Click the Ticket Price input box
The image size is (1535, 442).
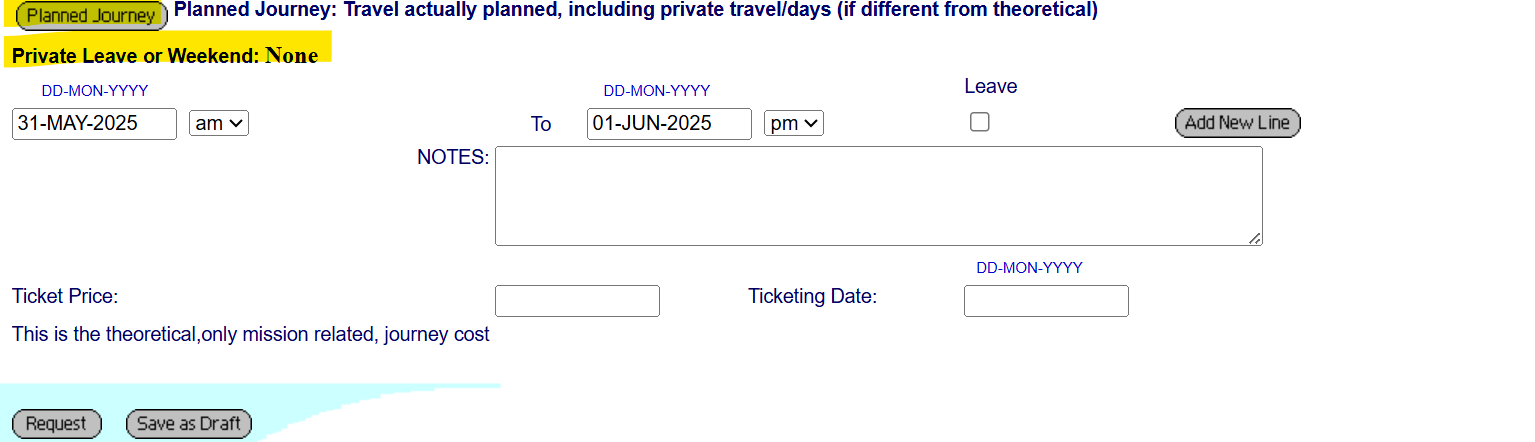pos(577,301)
